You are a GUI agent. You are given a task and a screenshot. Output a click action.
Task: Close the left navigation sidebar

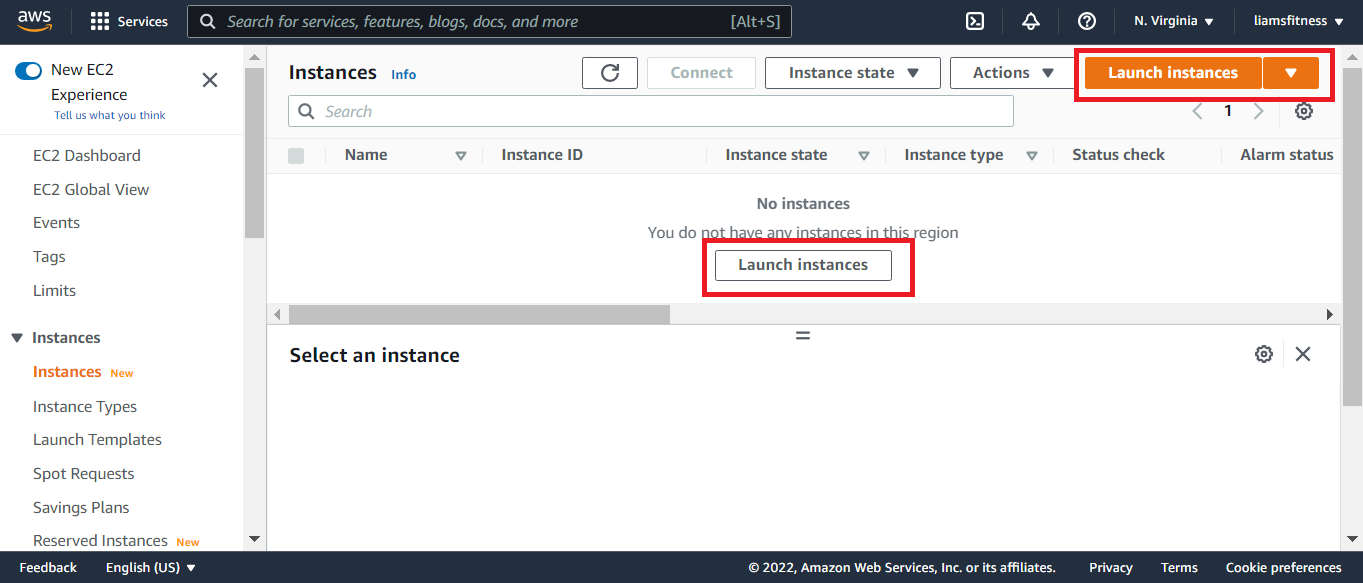pos(210,80)
